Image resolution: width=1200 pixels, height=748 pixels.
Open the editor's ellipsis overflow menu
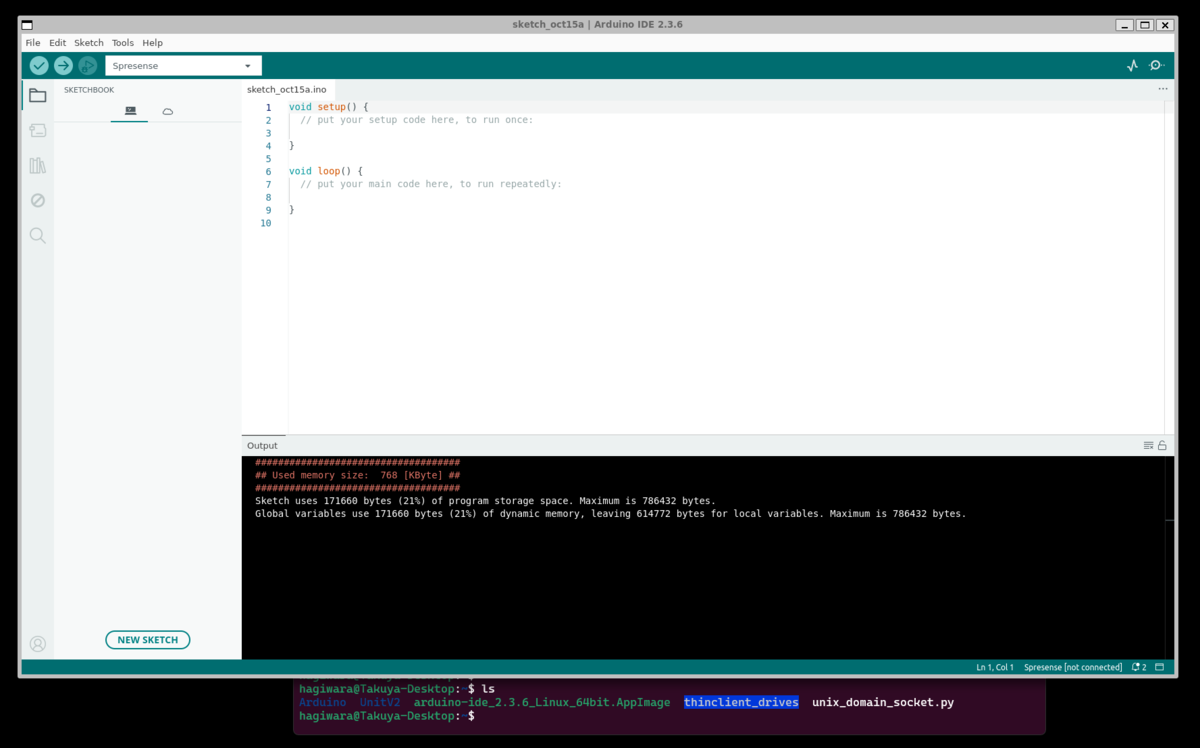(1162, 89)
